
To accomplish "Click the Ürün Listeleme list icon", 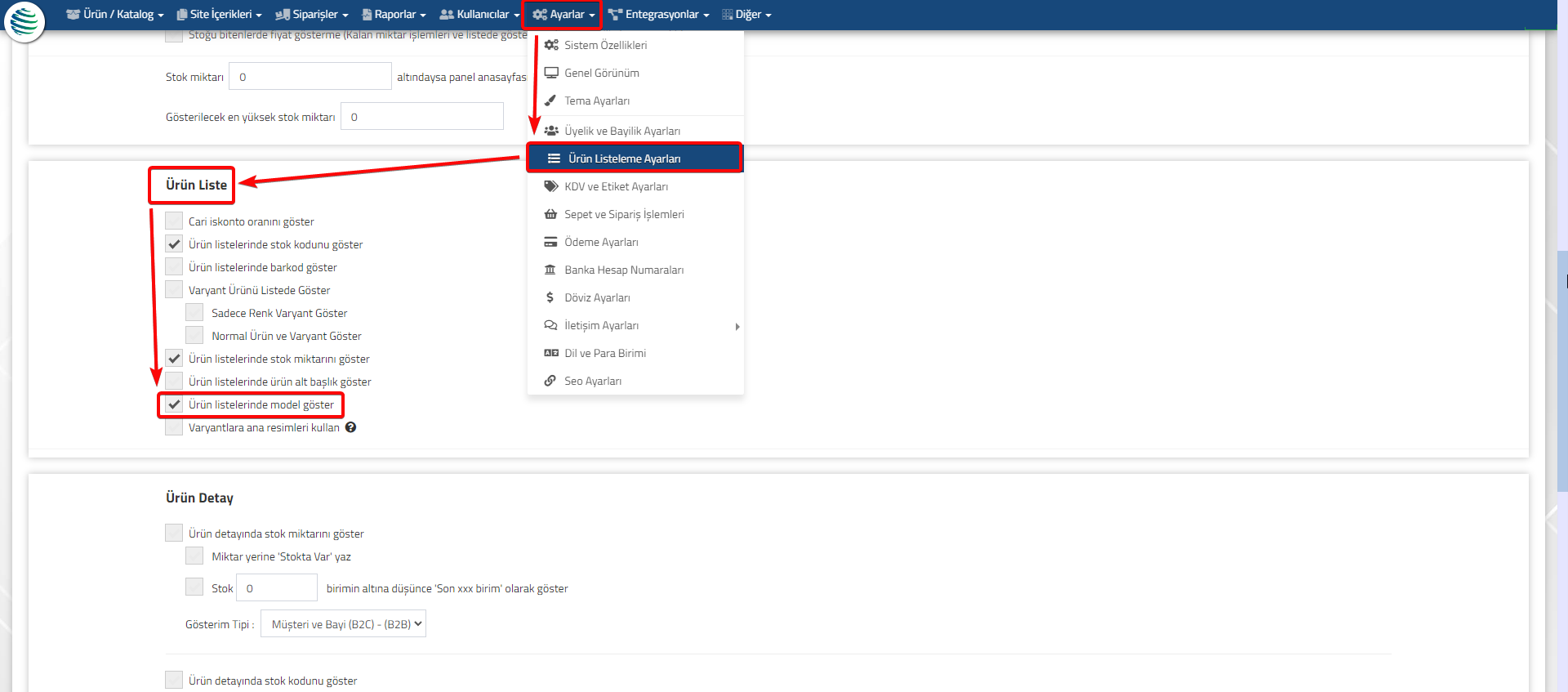I will pyautogui.click(x=554, y=158).
